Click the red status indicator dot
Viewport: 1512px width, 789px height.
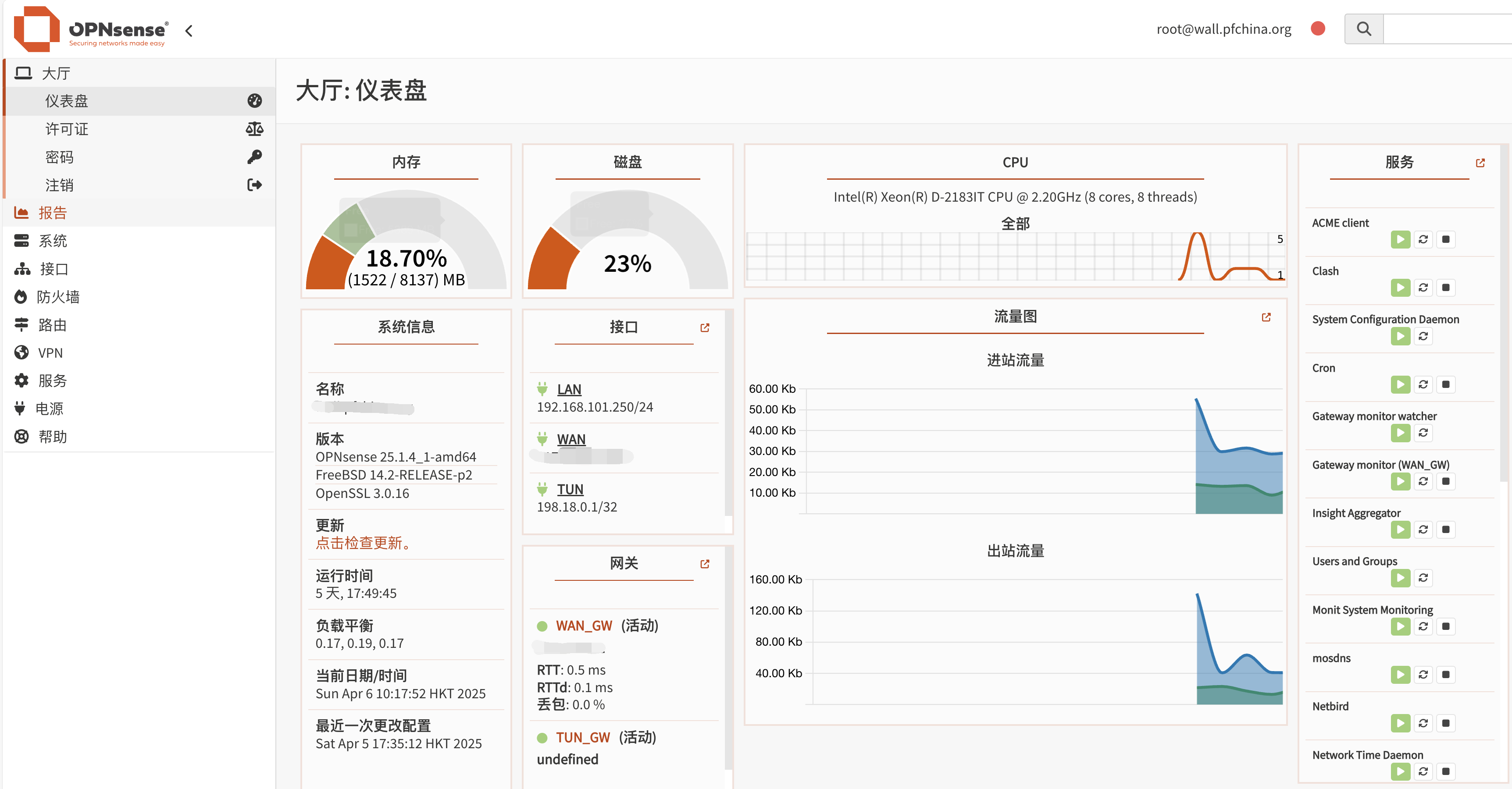pyautogui.click(x=1318, y=29)
